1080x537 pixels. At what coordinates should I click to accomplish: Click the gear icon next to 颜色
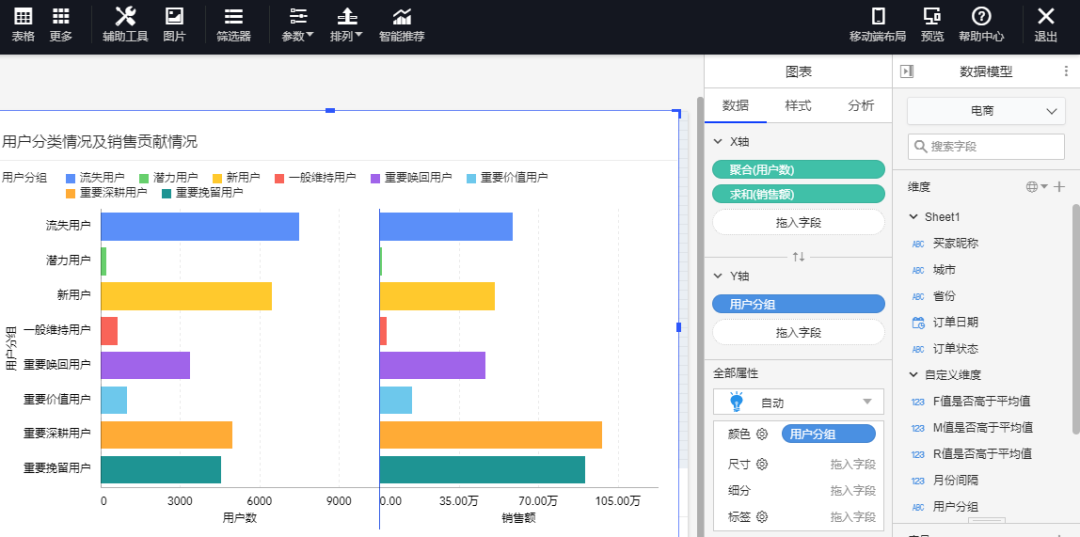click(761, 434)
